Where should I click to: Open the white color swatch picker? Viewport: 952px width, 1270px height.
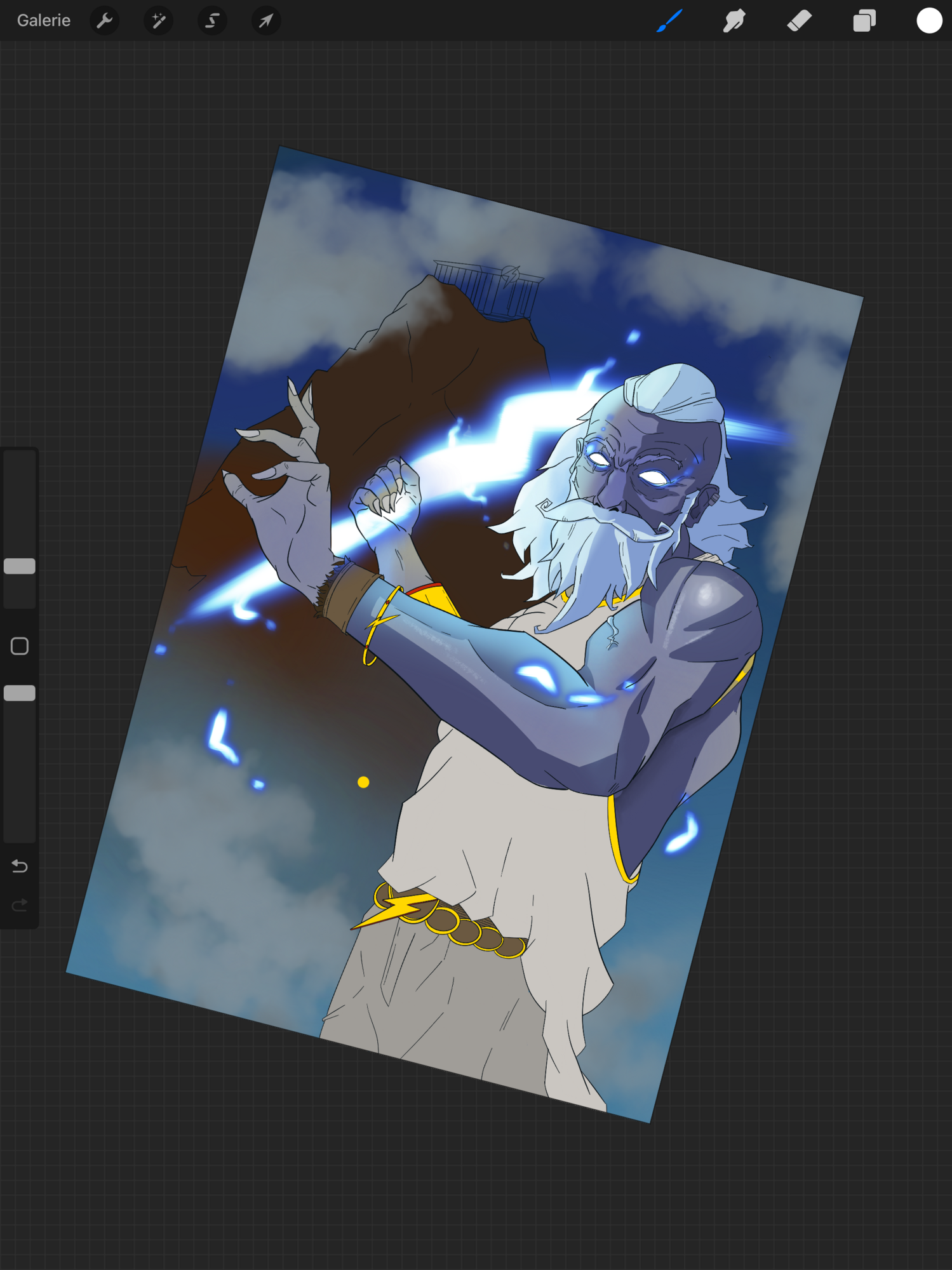click(929, 21)
